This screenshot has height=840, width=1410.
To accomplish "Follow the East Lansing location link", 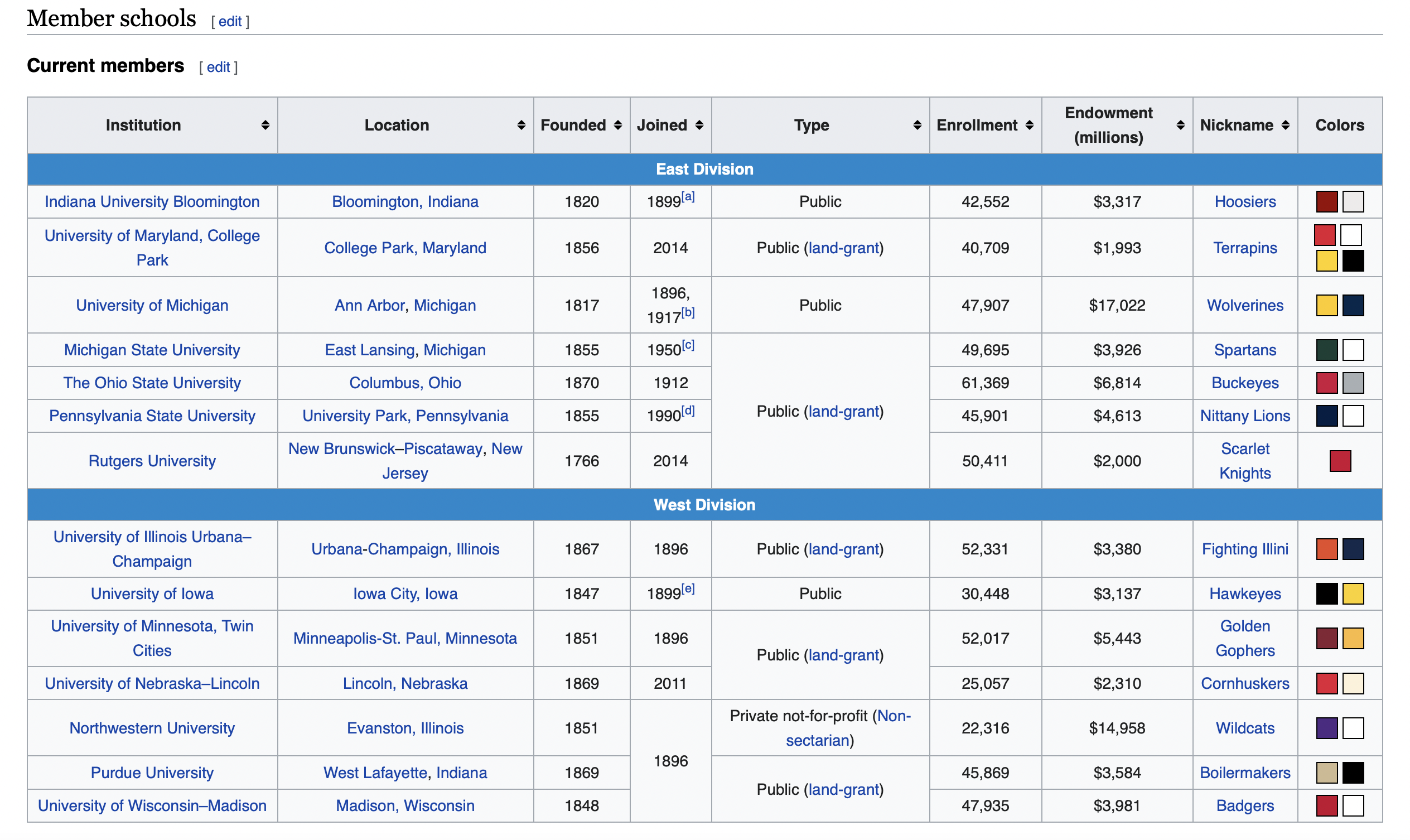I will pyautogui.click(x=370, y=350).
